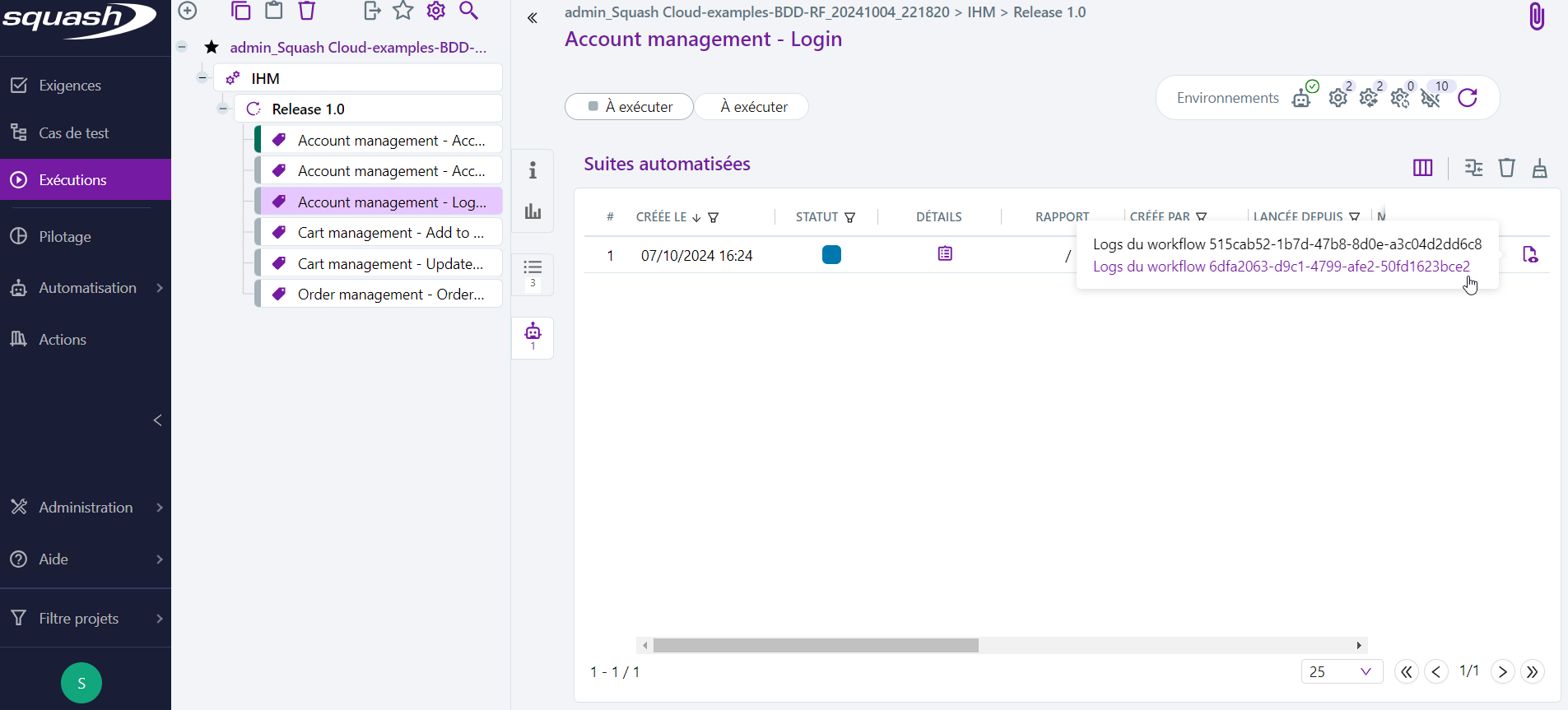The image size is (1568, 710).
Task: Collapse the sidebar with left chevron
Action: click(x=158, y=420)
